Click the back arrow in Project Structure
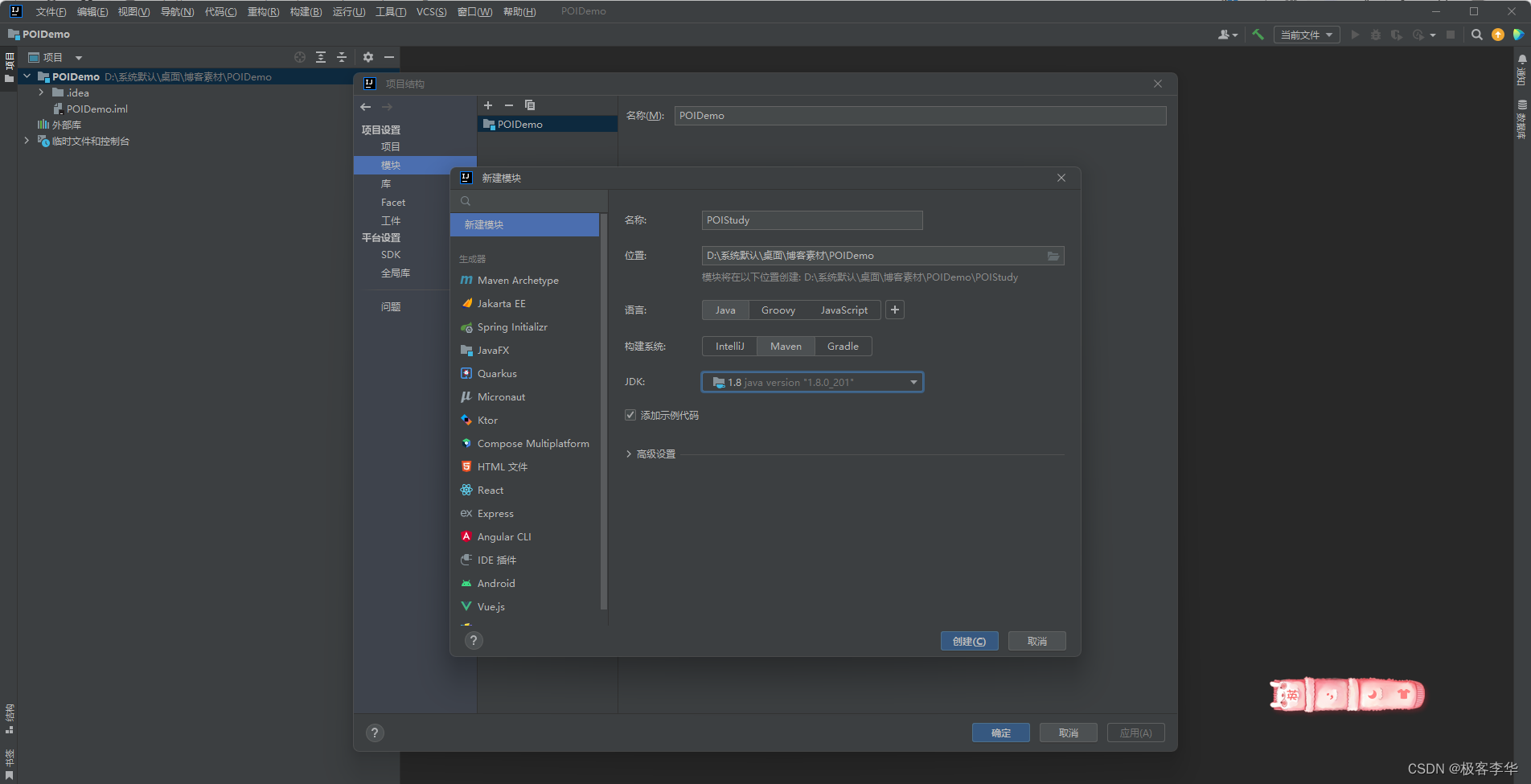Image resolution: width=1531 pixels, height=784 pixels. coord(366,107)
